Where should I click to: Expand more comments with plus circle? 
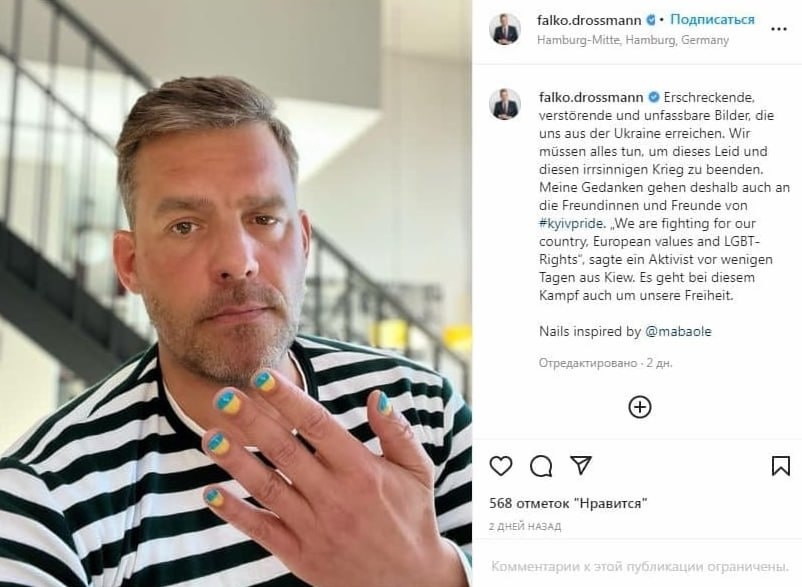click(639, 408)
